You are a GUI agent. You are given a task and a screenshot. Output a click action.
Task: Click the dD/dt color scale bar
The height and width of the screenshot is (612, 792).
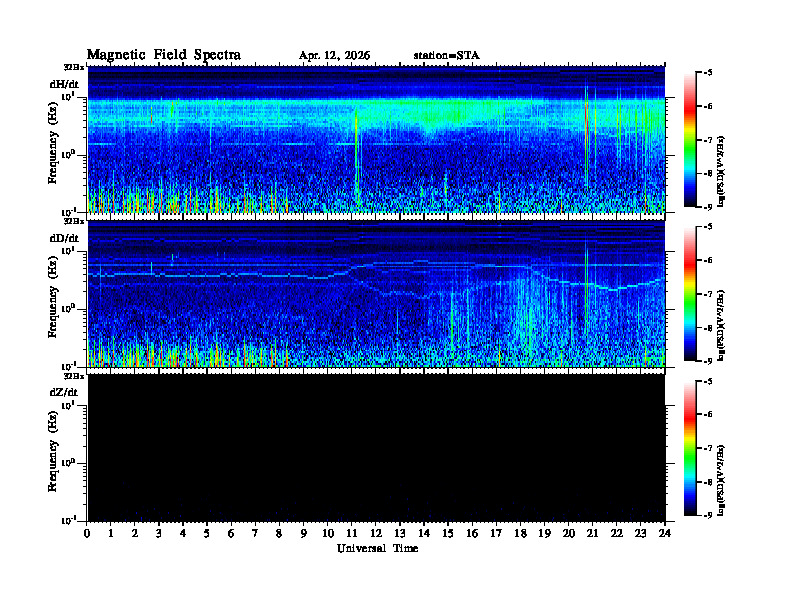(690, 294)
